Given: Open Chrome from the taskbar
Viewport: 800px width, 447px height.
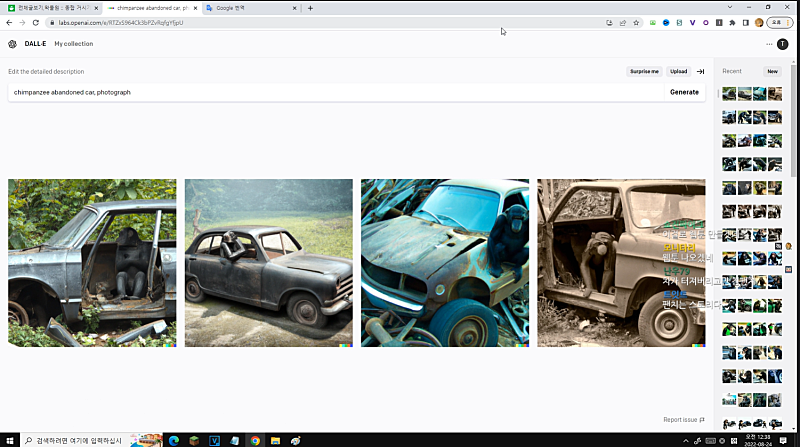Looking at the screenshot, I should [x=255, y=440].
